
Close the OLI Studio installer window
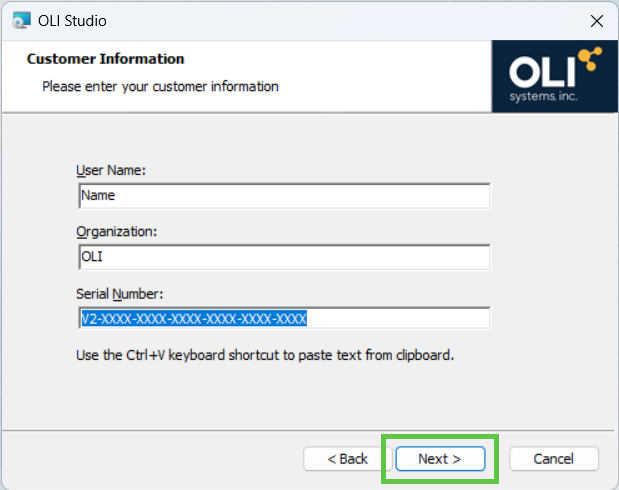tap(597, 21)
